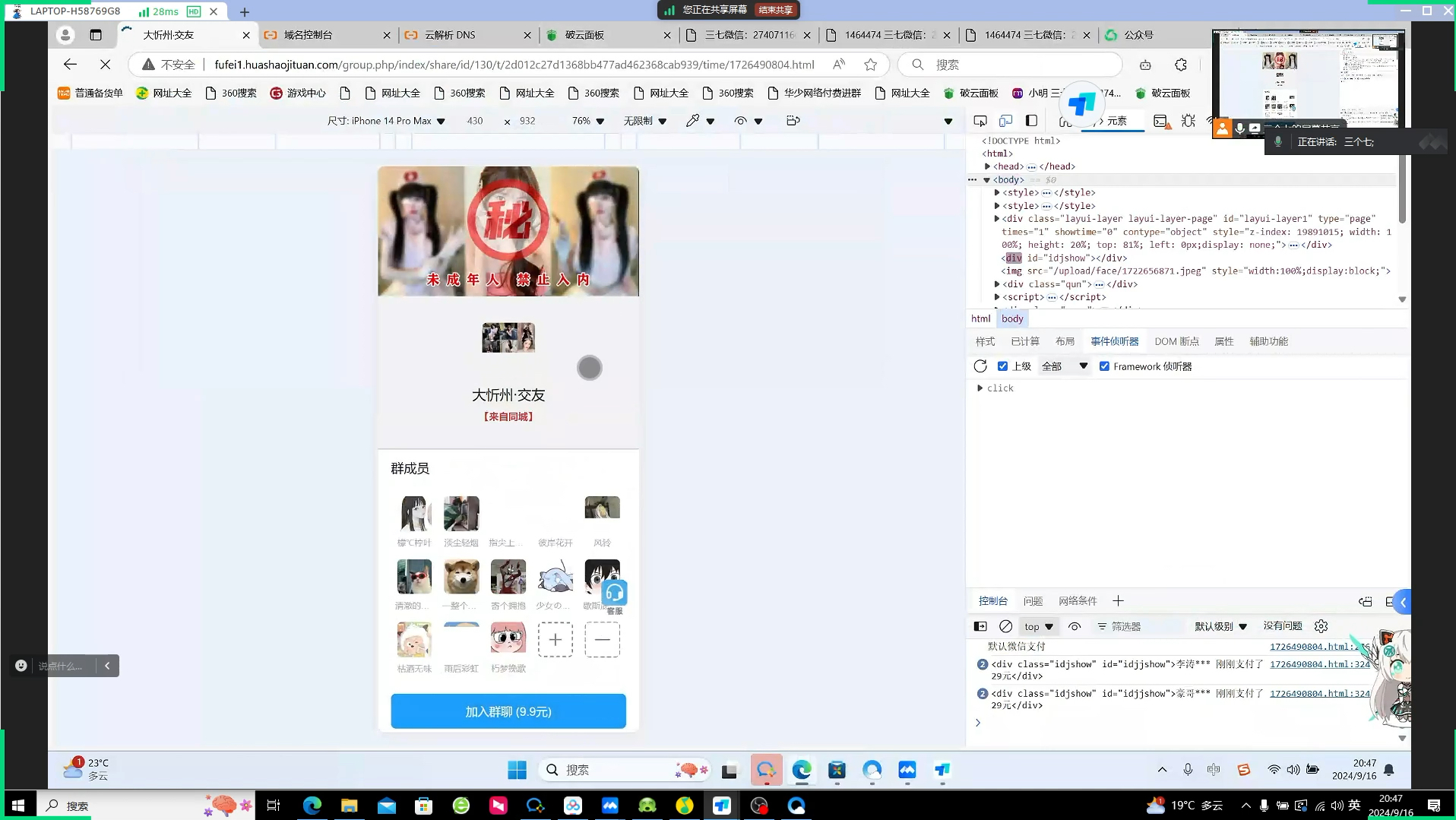The height and width of the screenshot is (820, 1456).
Task: Click the rotate screen icon in device toolbar
Action: coord(793,121)
